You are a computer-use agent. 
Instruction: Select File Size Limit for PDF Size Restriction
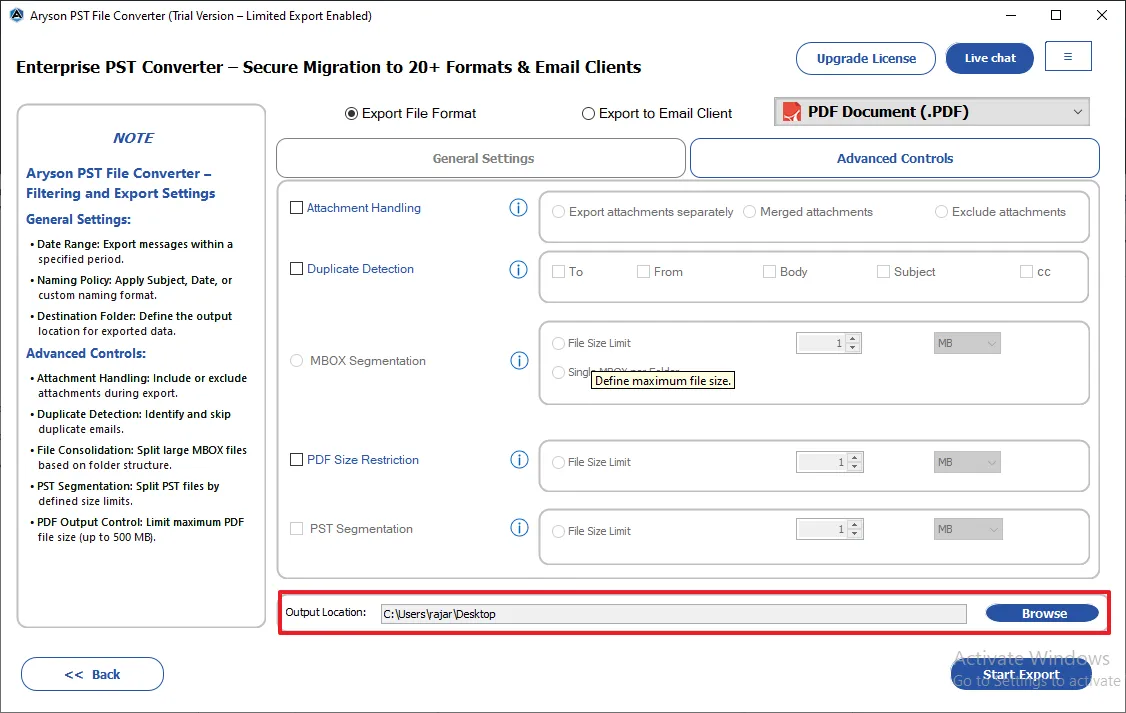coord(558,462)
